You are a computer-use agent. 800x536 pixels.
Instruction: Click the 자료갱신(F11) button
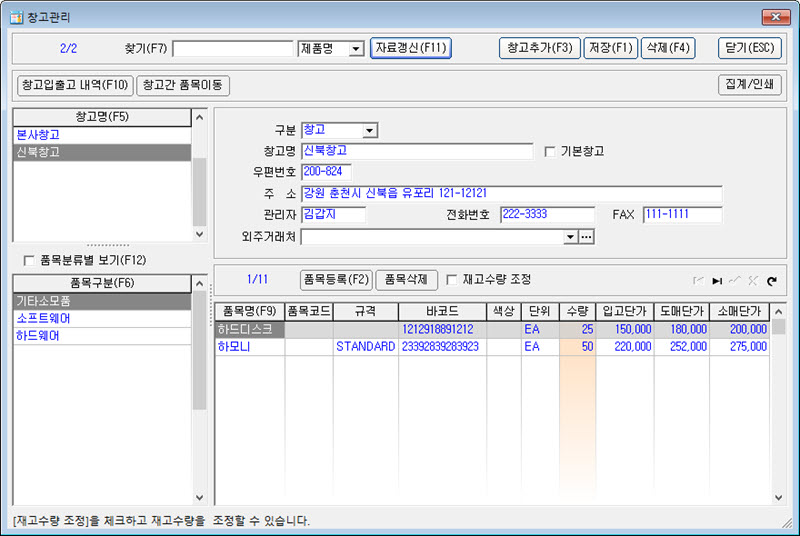[x=411, y=48]
